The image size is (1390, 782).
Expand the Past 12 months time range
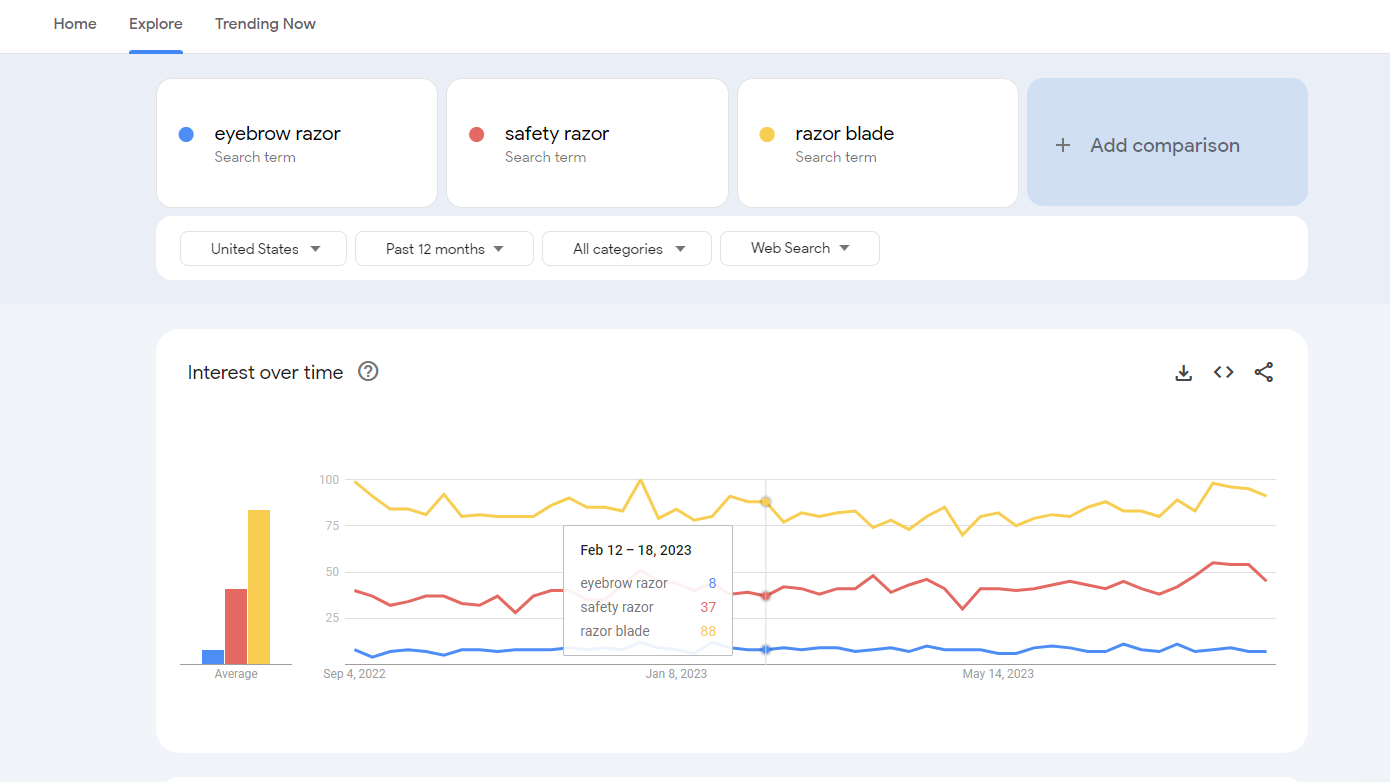pos(444,249)
